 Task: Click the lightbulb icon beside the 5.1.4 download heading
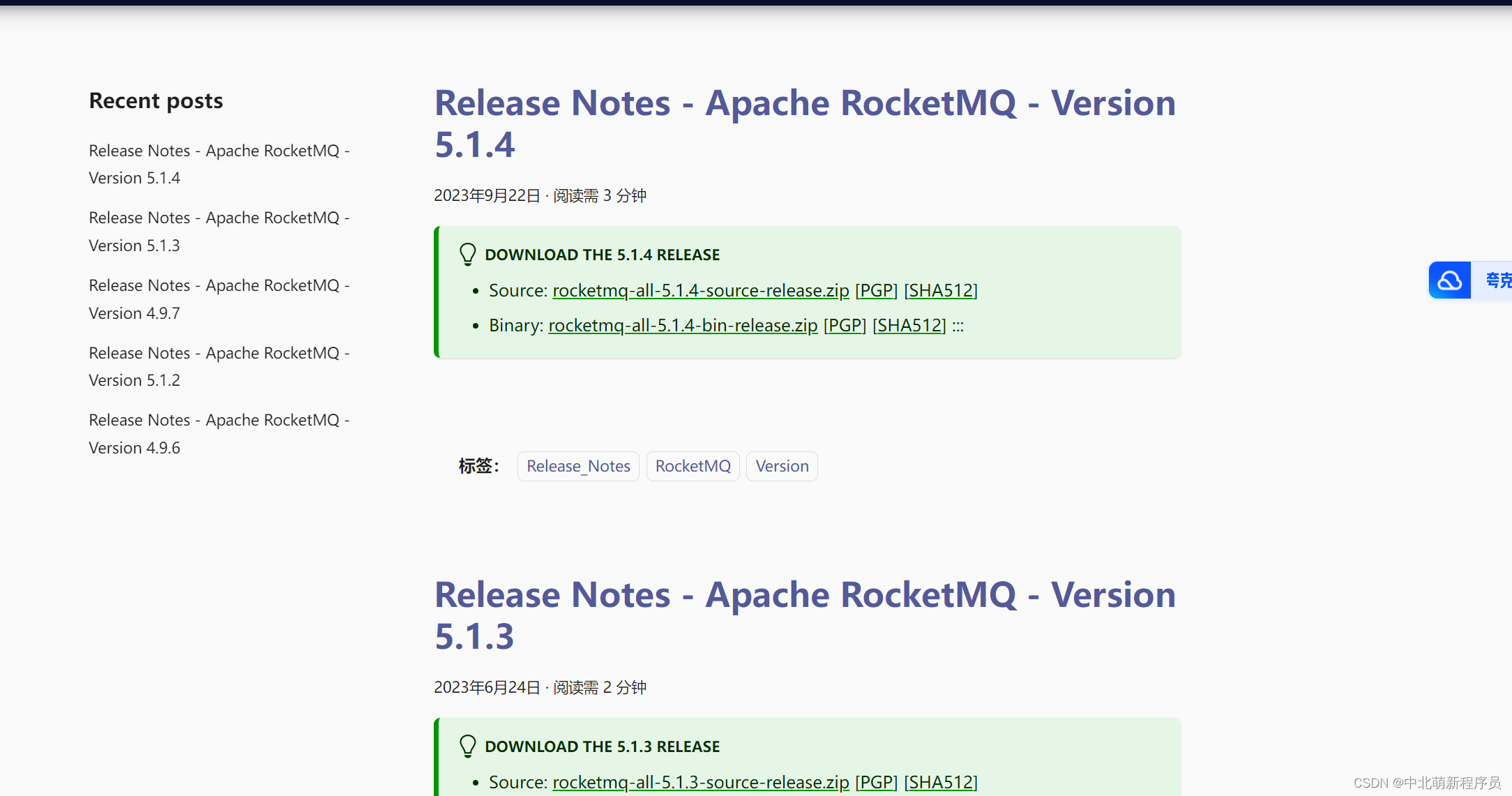click(467, 255)
